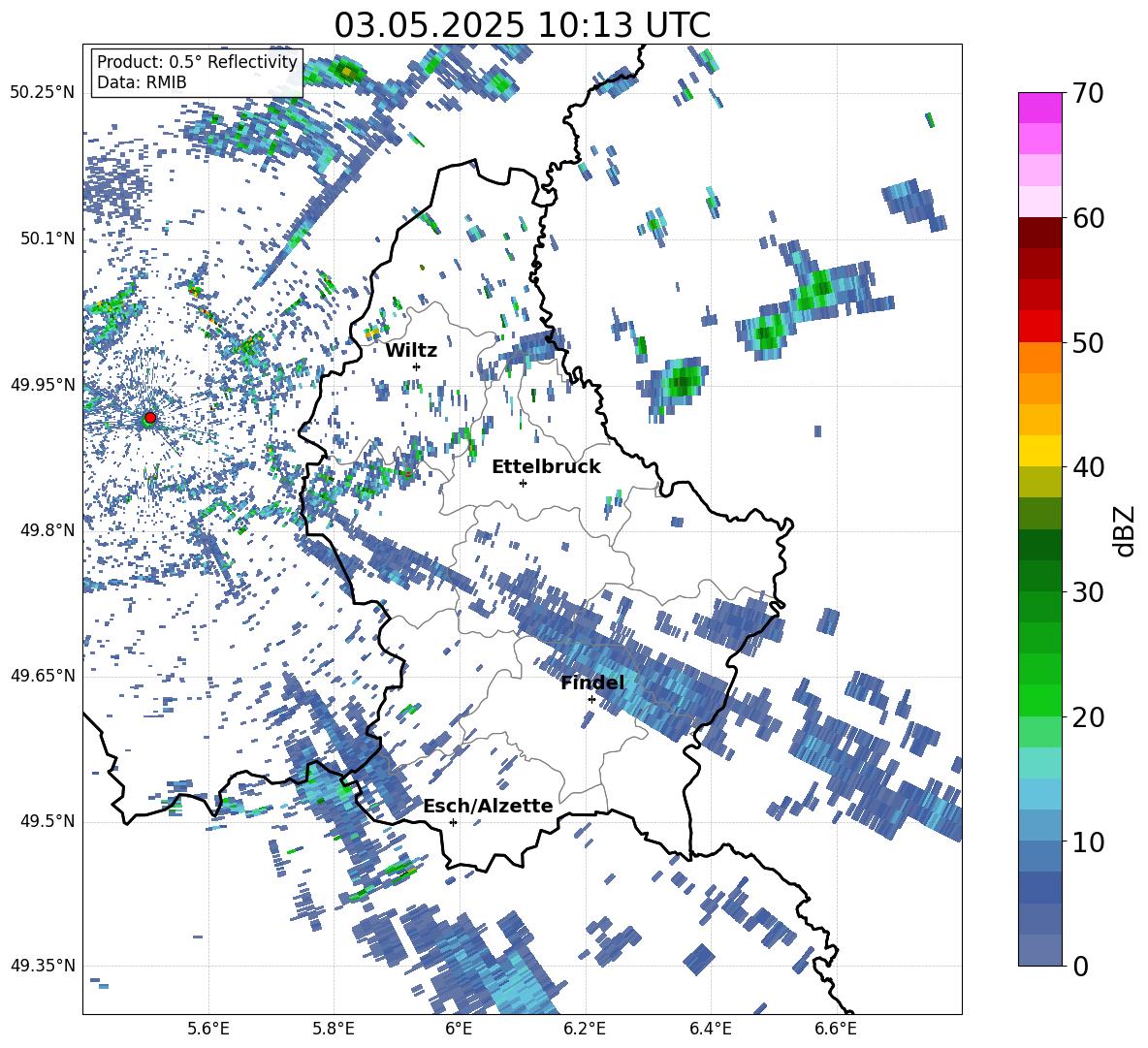Click the yellow colorbar segment above 40
The width and height of the screenshot is (1148, 1048).
[1039, 451]
